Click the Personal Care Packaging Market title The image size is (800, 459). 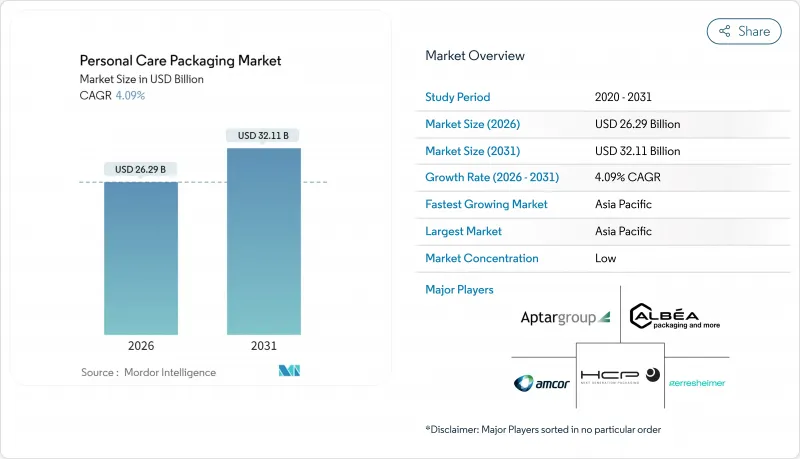pos(179,61)
